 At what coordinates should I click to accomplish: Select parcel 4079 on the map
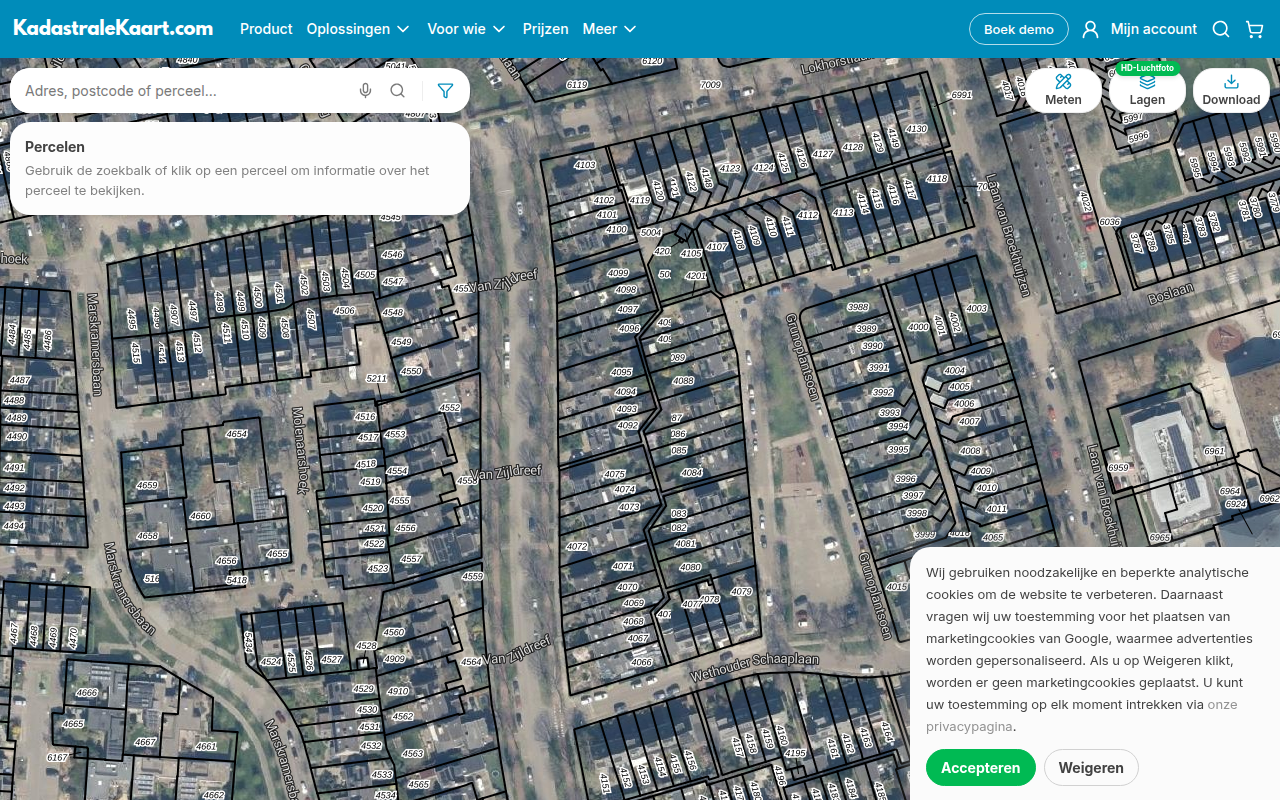[741, 592]
